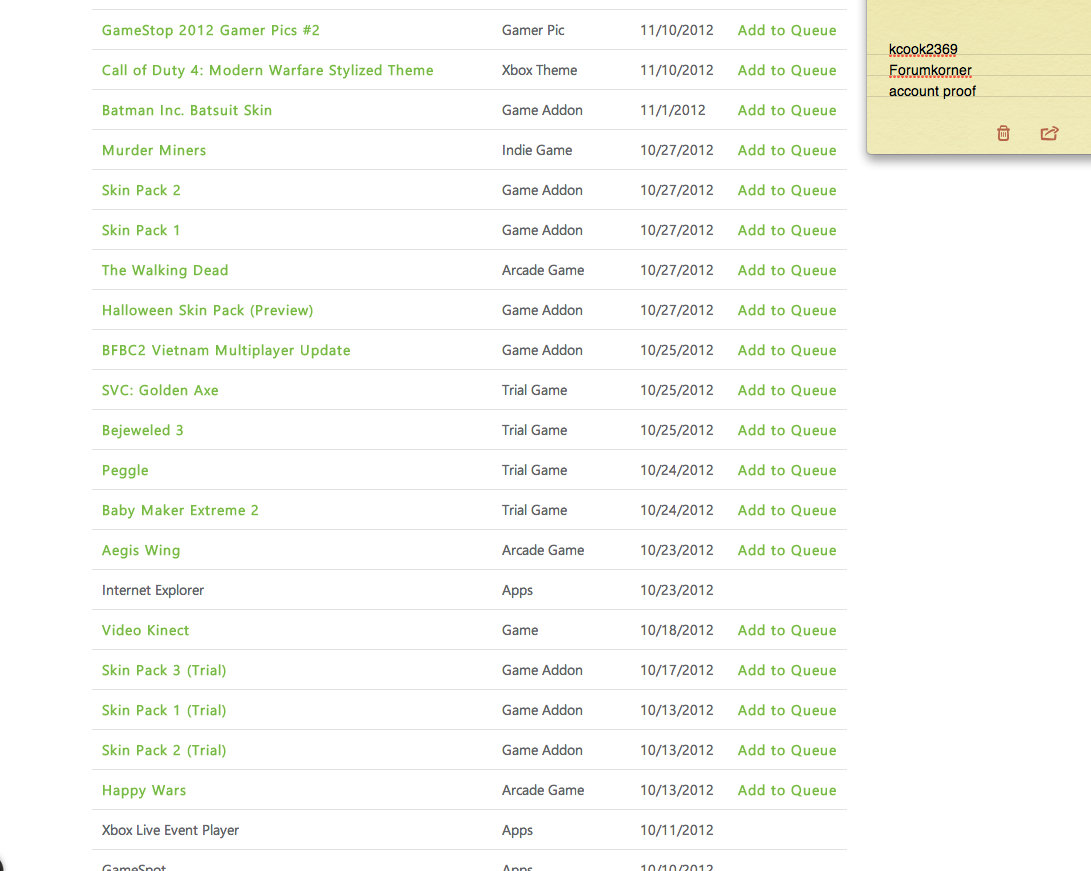Add Happy Wars to queue
Viewport: 1091px width, 871px height.
(787, 790)
